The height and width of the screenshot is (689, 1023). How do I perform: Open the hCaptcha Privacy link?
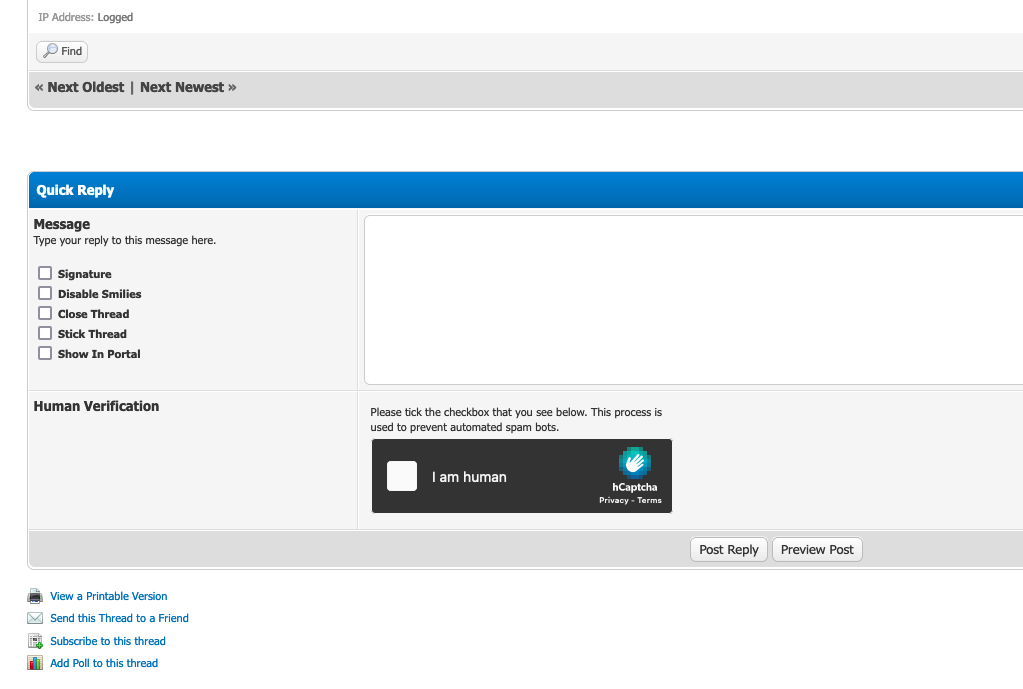[613, 500]
